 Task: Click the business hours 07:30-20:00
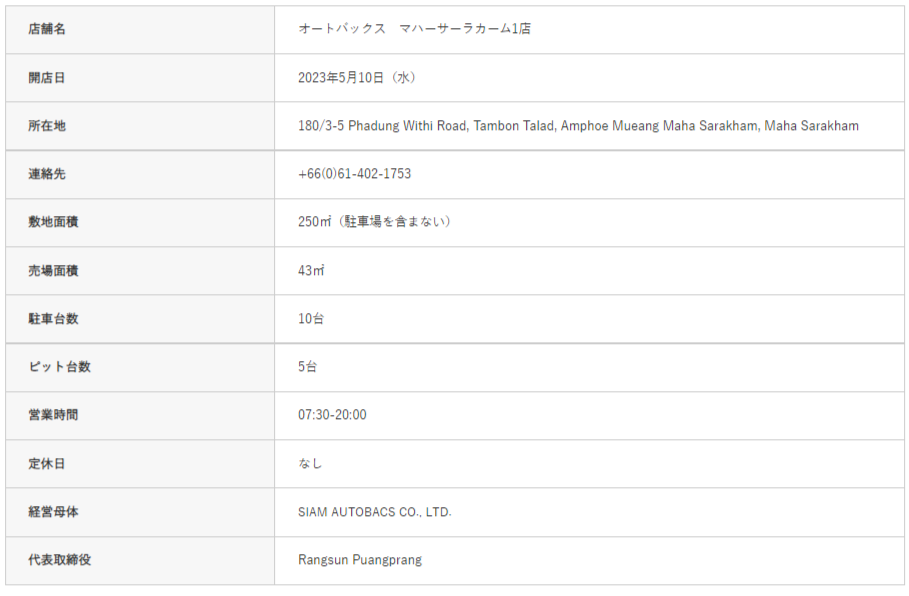pos(332,415)
